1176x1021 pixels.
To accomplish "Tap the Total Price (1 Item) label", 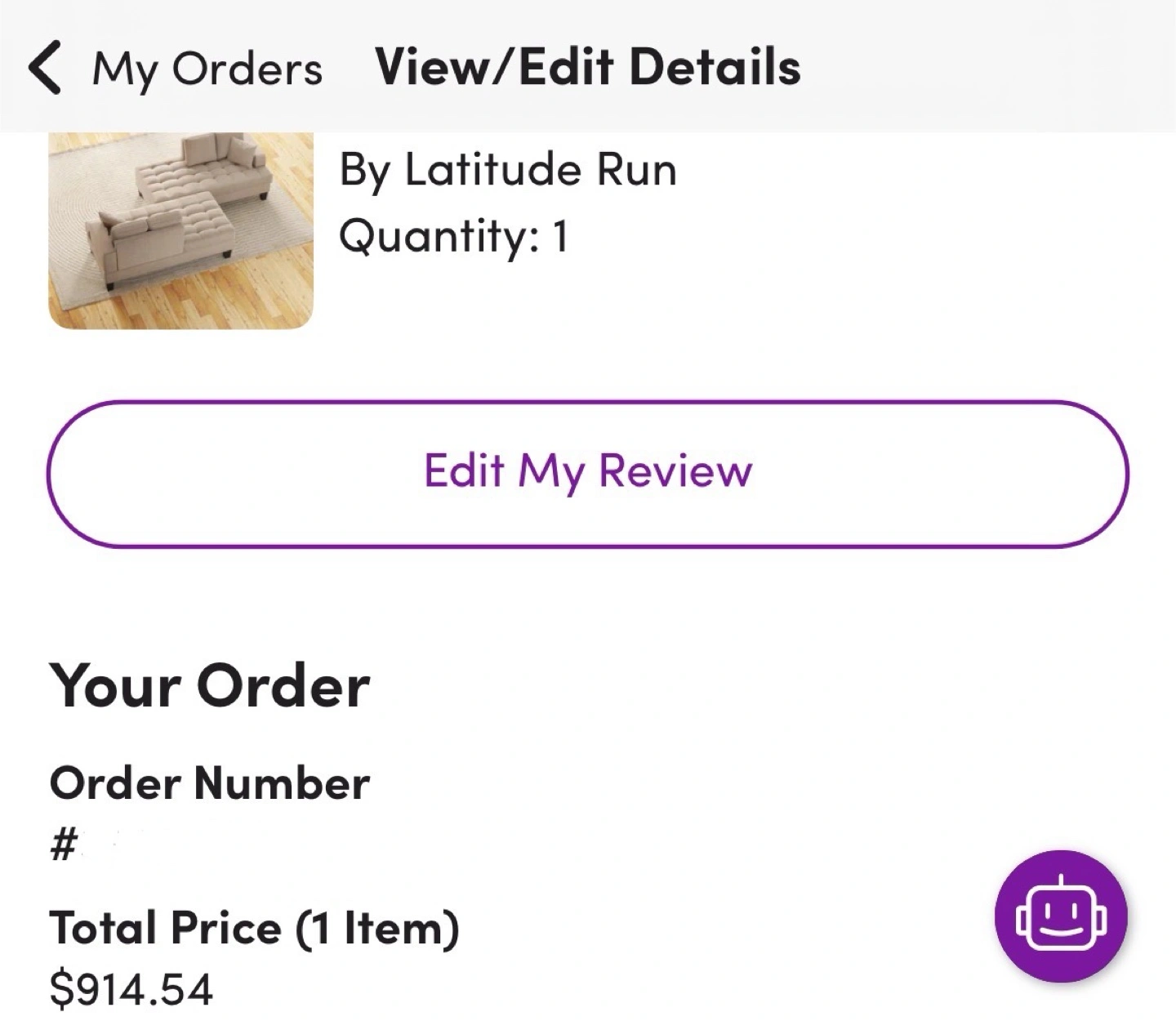I will click(254, 929).
